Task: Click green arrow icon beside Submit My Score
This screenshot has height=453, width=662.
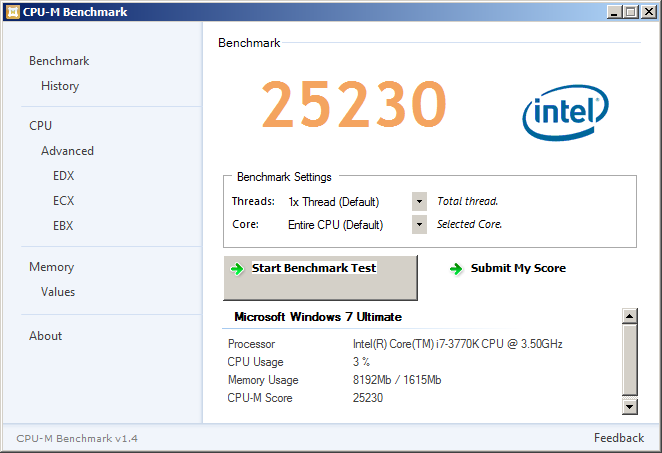Action: (456, 269)
